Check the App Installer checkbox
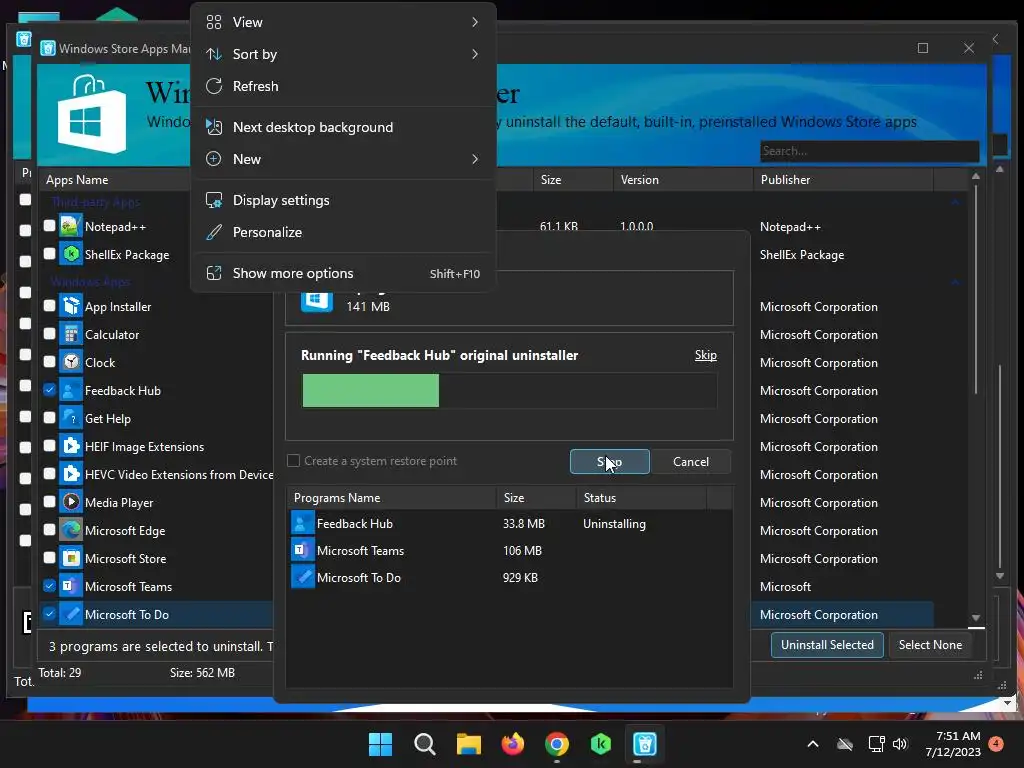This screenshot has width=1024, height=768. pyautogui.click(x=49, y=305)
